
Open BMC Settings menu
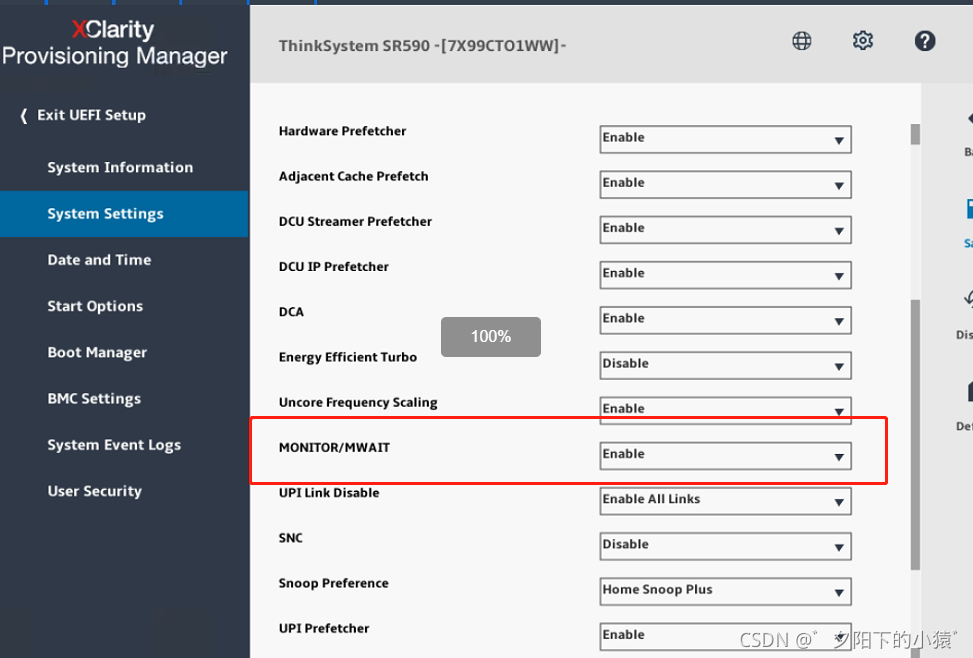tap(94, 399)
